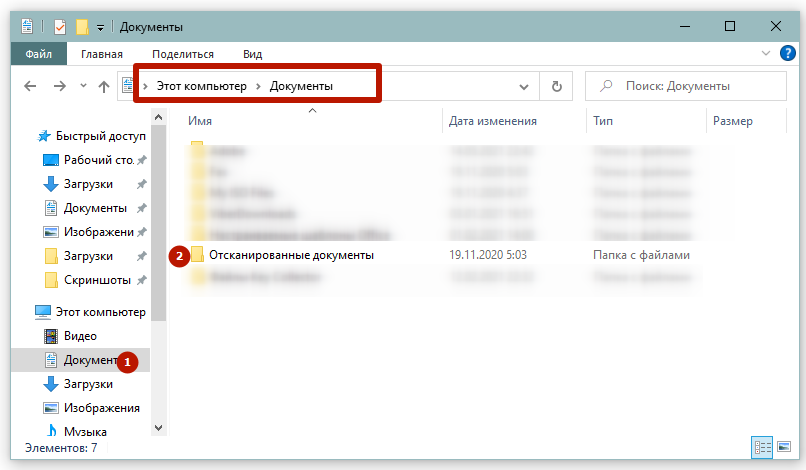The height and width of the screenshot is (470, 806).
Task: Go forward with the right arrow
Action: 60,86
